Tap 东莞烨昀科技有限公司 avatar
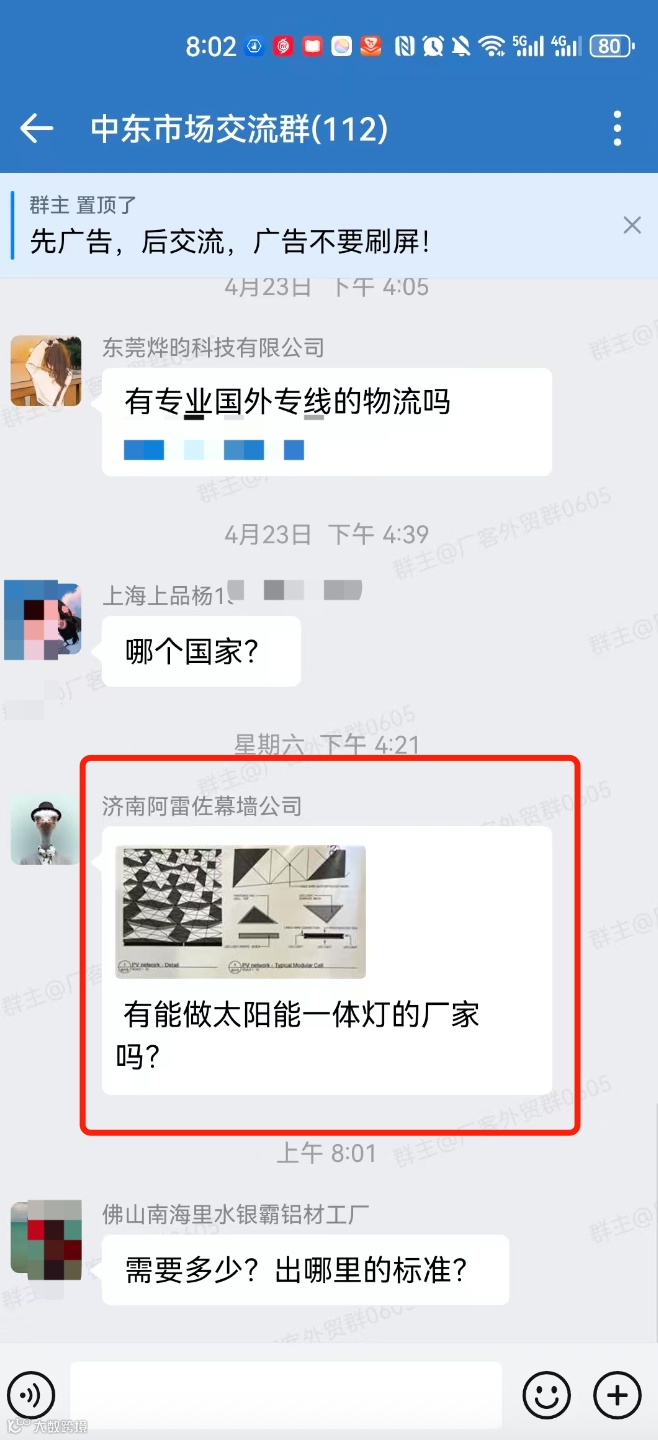658x1440 pixels. point(46,371)
